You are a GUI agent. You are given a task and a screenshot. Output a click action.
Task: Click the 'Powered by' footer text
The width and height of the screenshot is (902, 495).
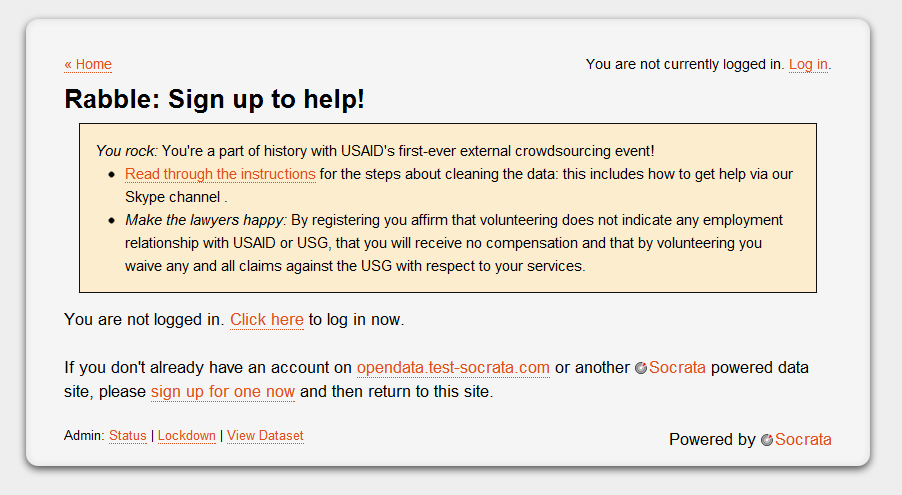[x=712, y=440]
